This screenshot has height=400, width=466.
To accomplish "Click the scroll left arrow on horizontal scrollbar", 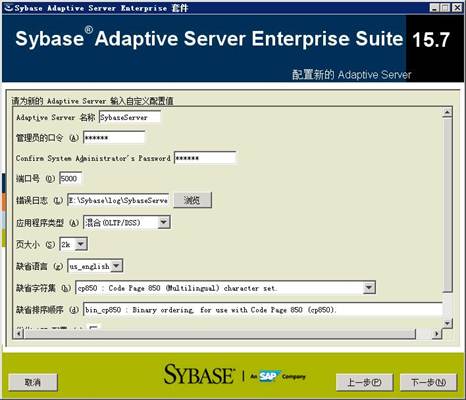I will click(x=18, y=333).
